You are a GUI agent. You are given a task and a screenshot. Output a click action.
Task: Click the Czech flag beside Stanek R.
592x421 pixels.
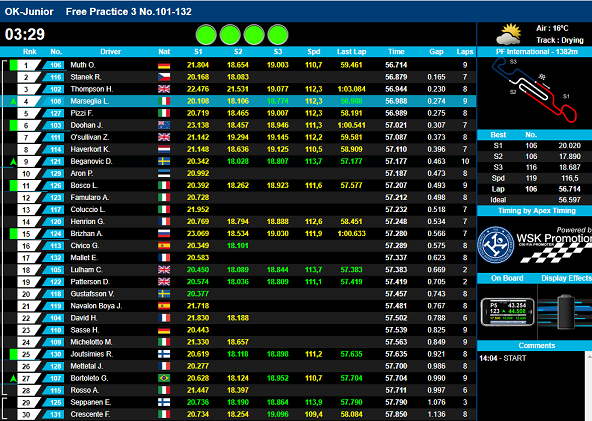[x=164, y=77]
